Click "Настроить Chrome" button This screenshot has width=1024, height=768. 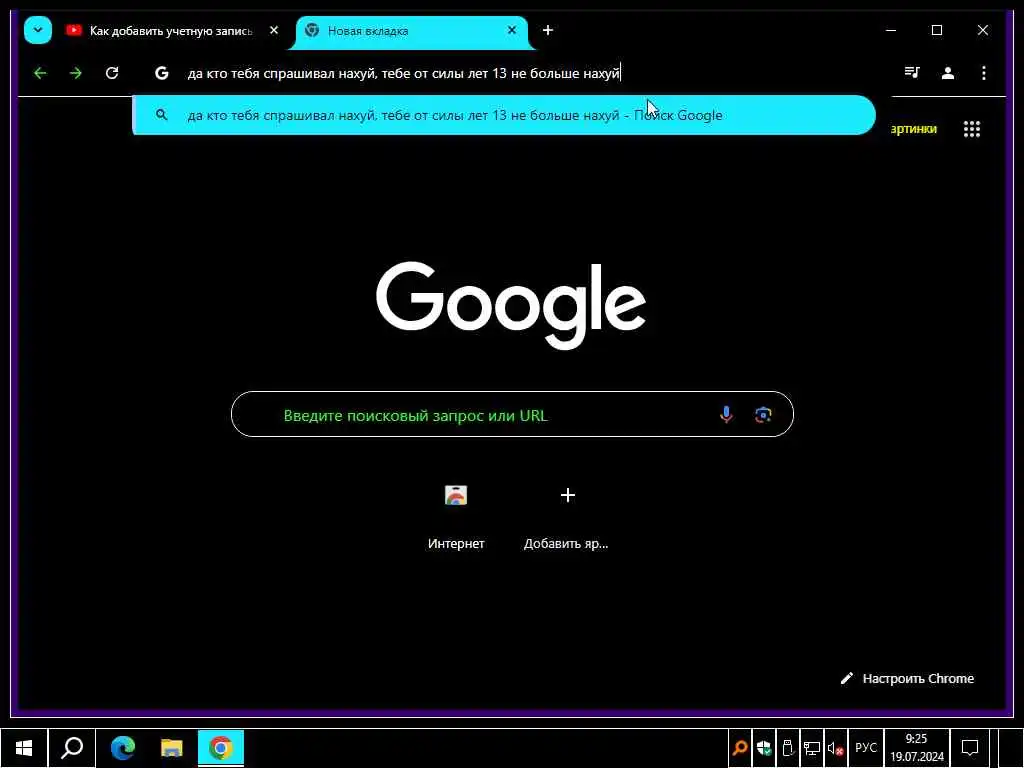click(x=908, y=679)
